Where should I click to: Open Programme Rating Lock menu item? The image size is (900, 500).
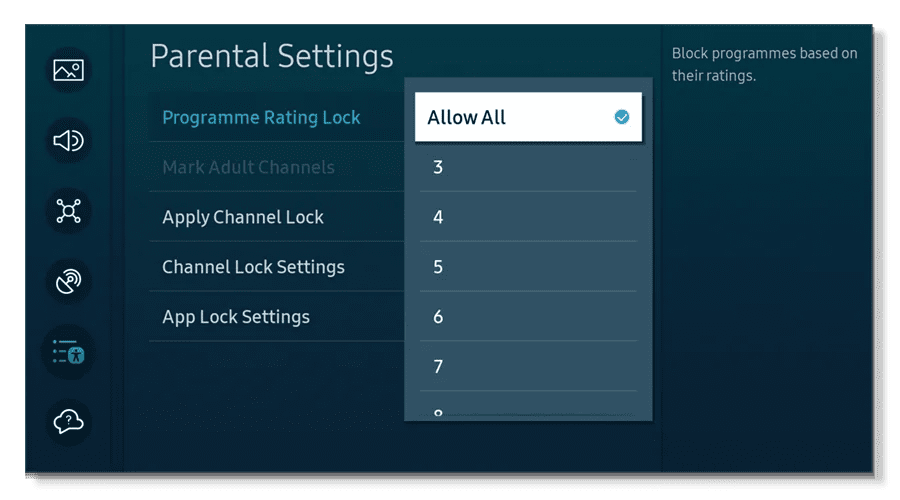pos(262,117)
